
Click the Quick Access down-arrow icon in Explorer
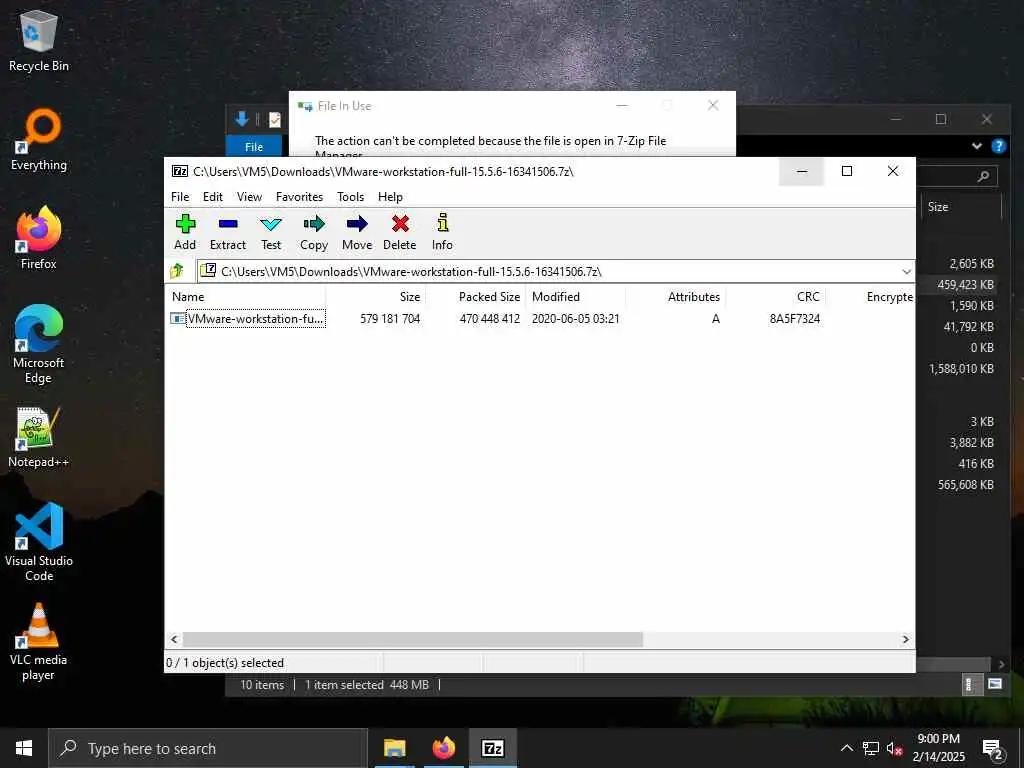(242, 119)
